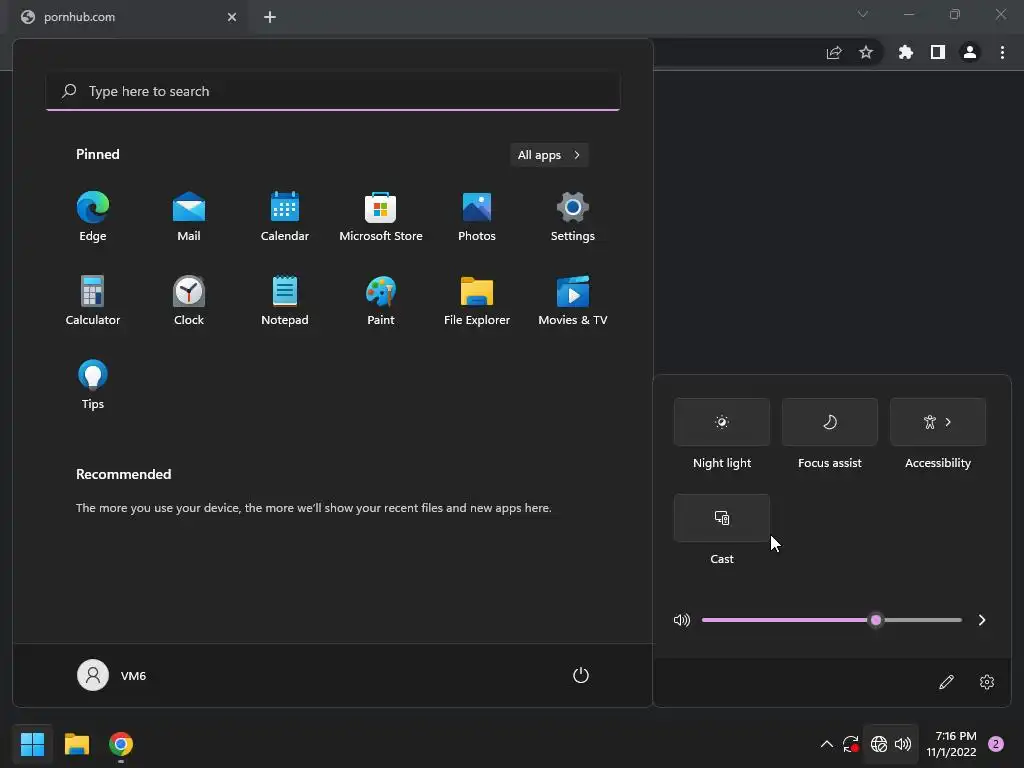Click the Start menu search box

click(x=333, y=91)
